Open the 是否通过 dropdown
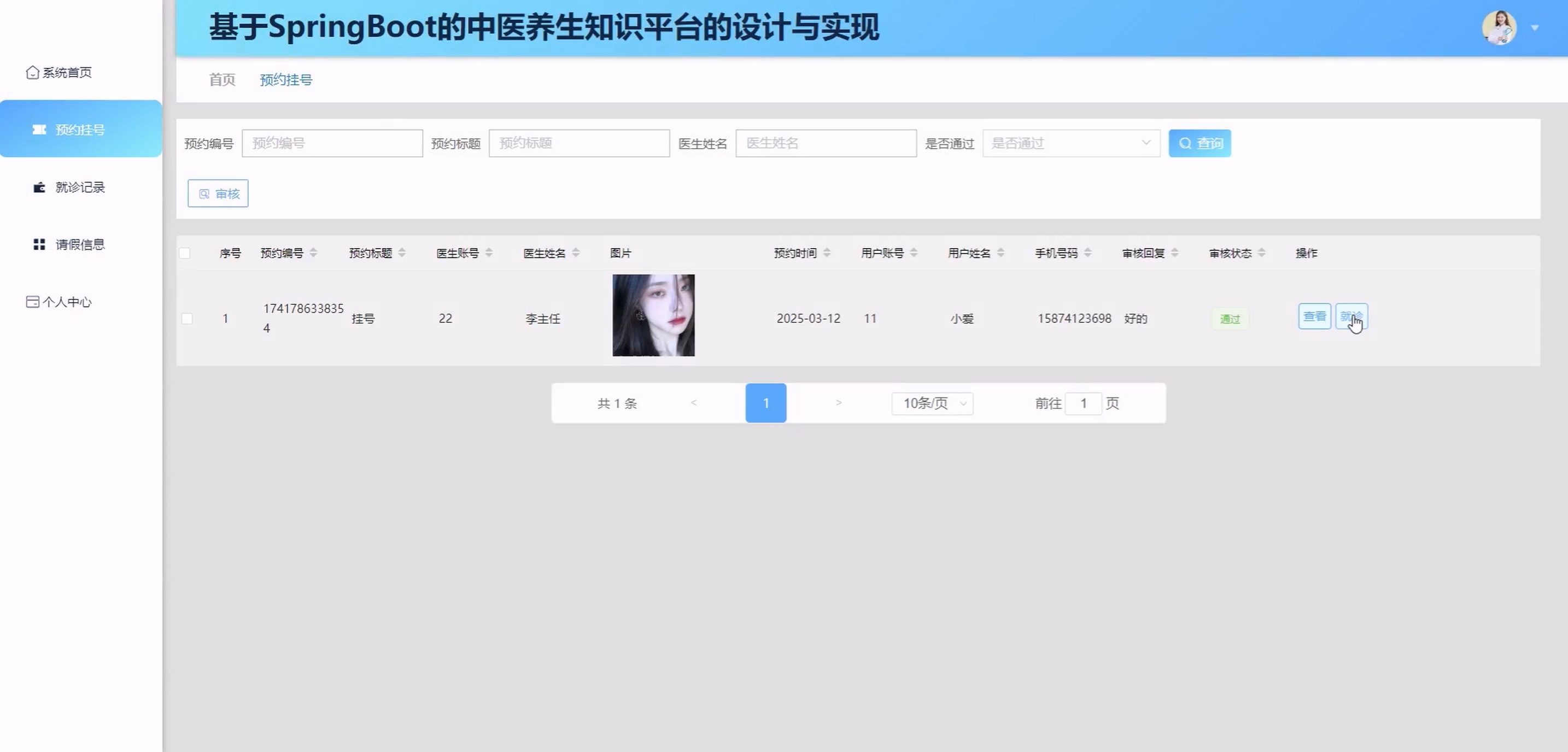 tap(1070, 144)
